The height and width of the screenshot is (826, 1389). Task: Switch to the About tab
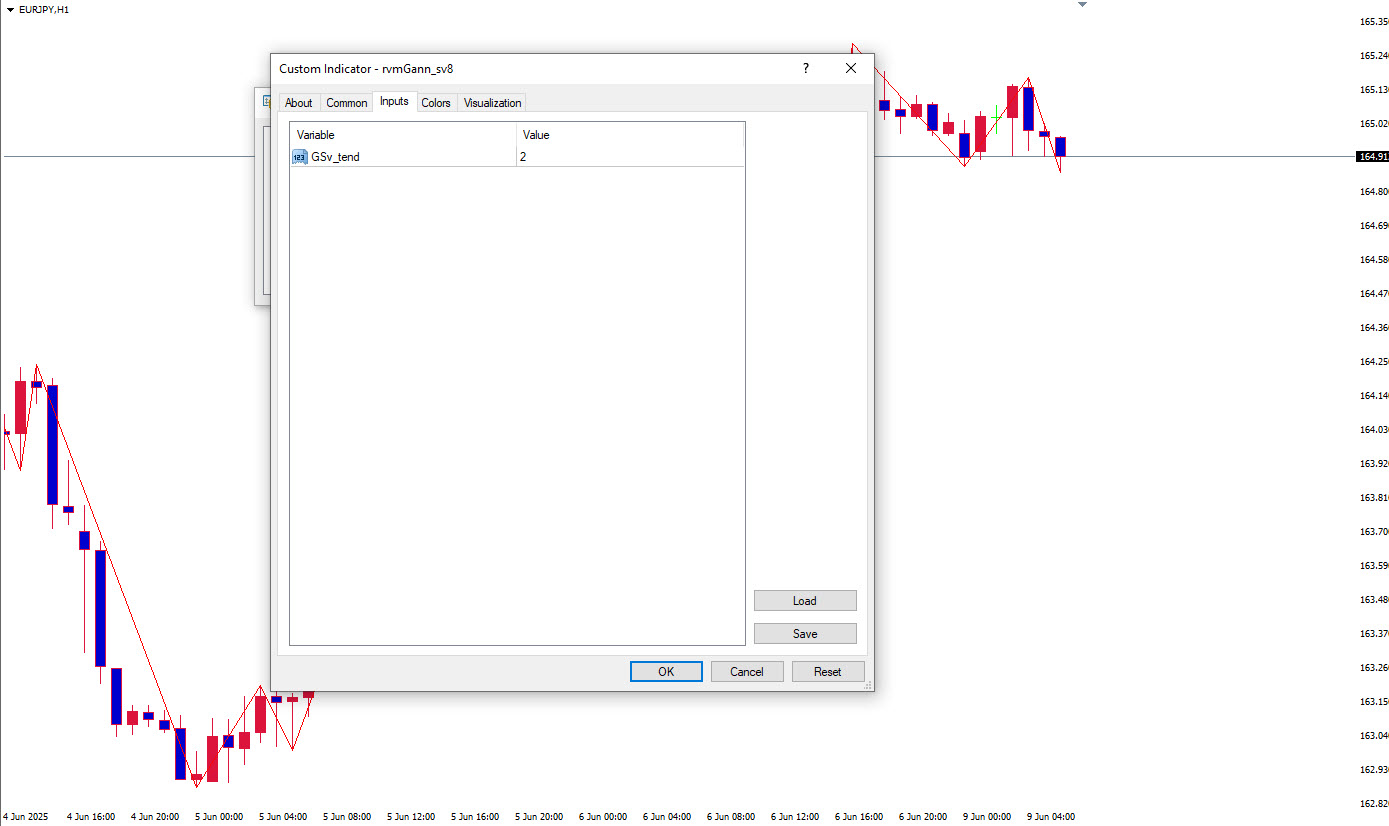pyautogui.click(x=298, y=103)
